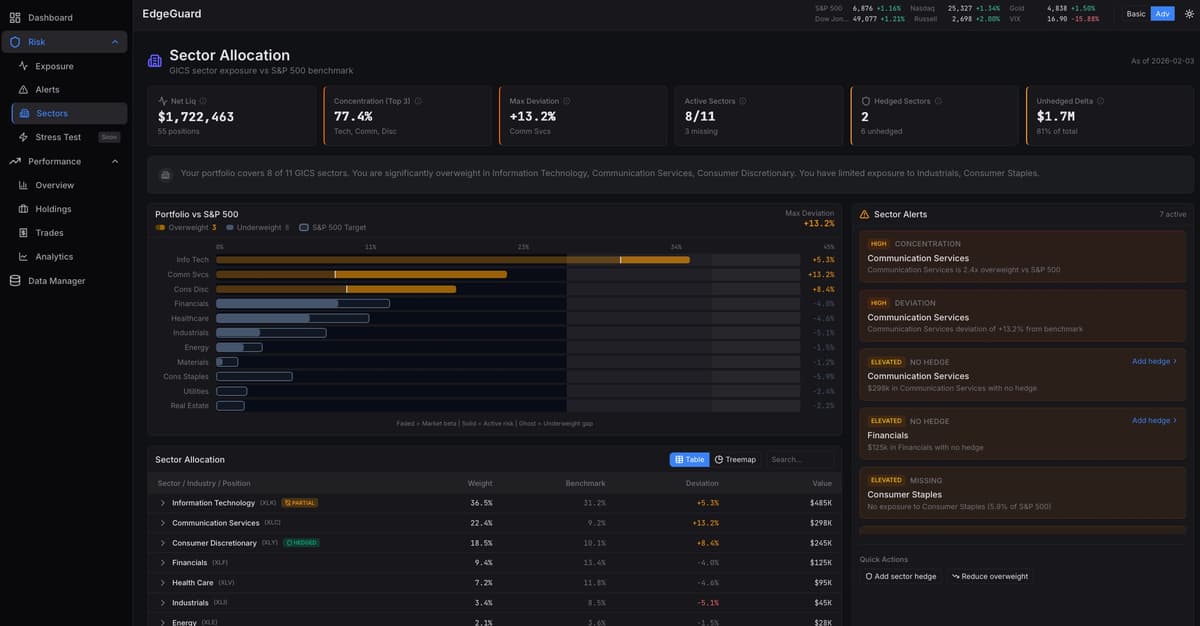This screenshot has height=626, width=1200.
Task: Toggle Treemap view for sector allocation
Action: pyautogui.click(x=735, y=460)
